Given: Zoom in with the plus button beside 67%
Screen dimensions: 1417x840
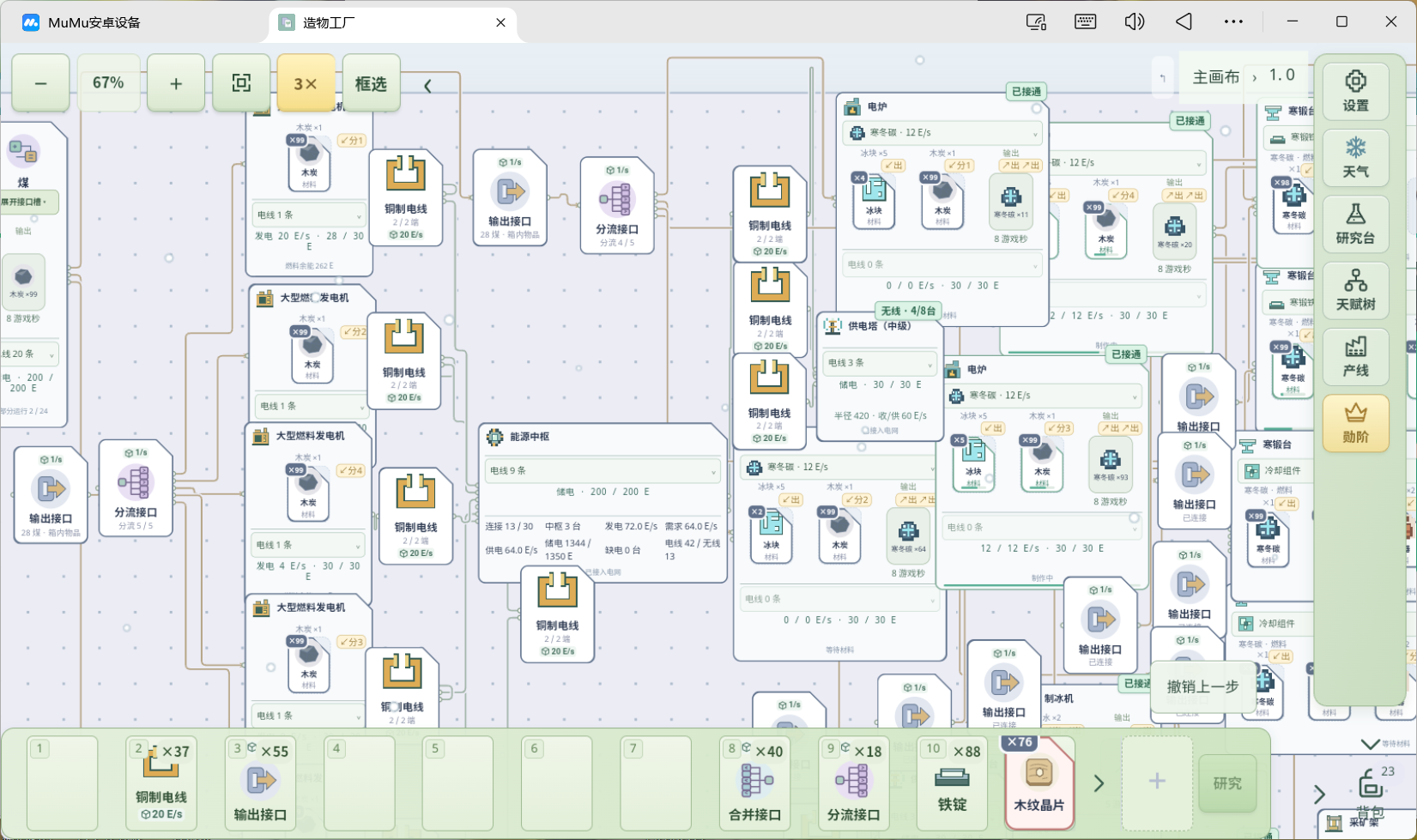Looking at the screenshot, I should (176, 83).
